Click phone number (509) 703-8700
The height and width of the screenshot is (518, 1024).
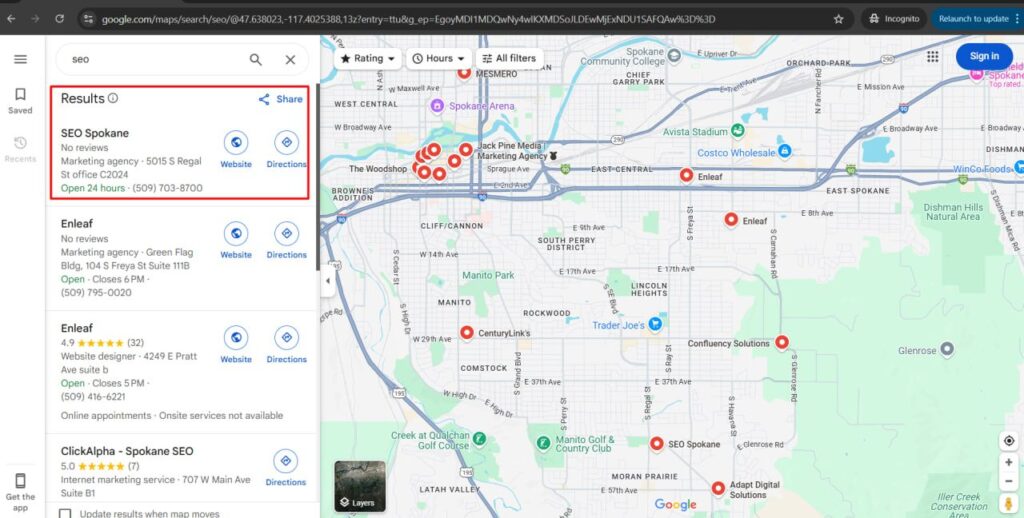click(x=168, y=188)
